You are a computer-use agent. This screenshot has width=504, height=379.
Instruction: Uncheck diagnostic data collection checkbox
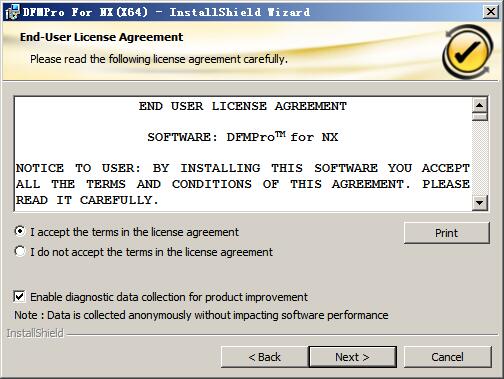19,296
